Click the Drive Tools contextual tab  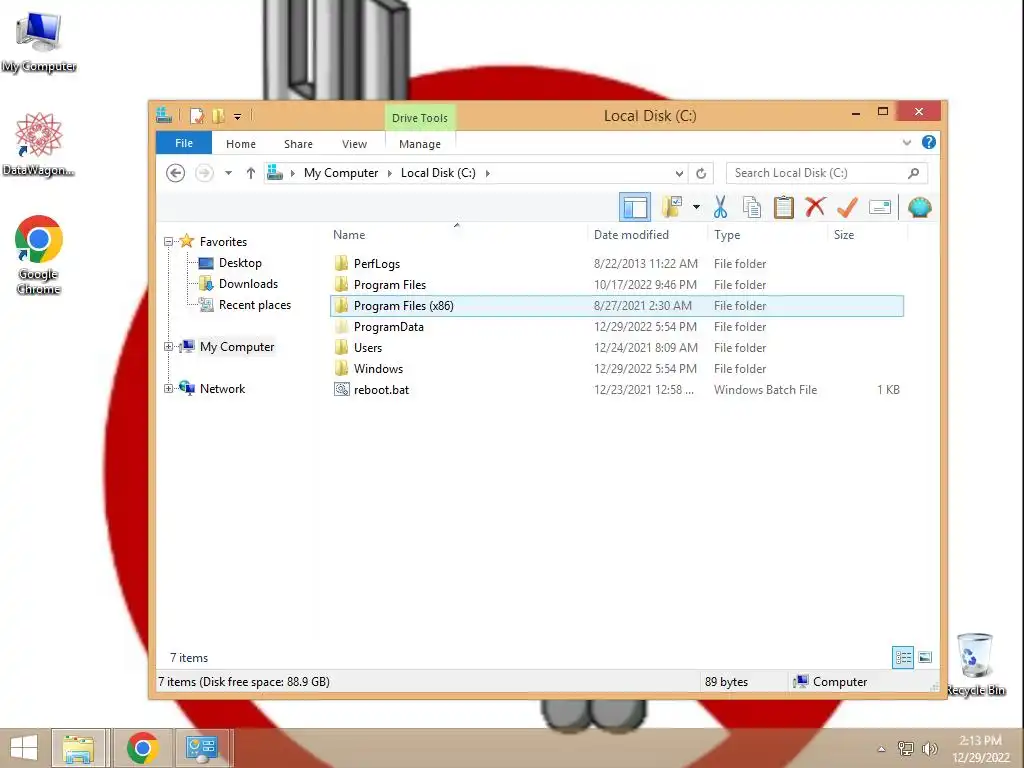pyautogui.click(x=420, y=118)
